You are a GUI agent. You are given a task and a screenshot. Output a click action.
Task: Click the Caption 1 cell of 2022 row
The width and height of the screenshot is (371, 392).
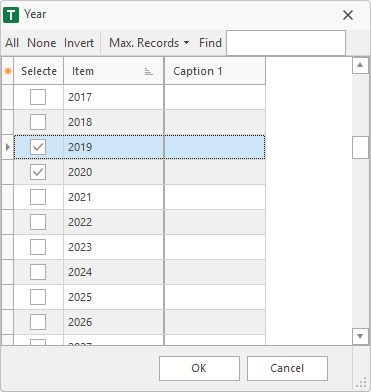click(215, 222)
